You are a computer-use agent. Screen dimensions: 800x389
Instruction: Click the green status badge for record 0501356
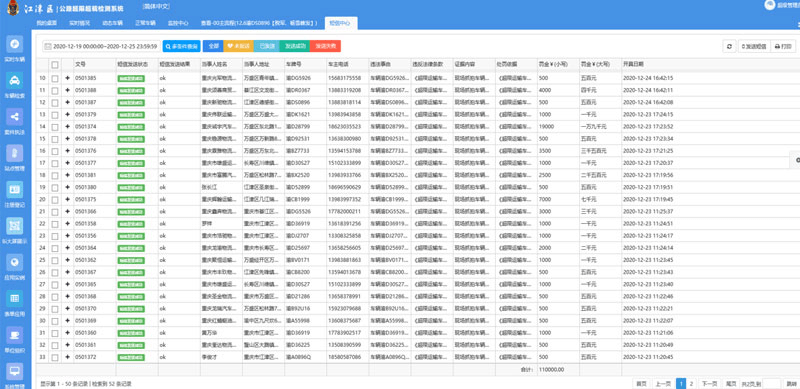(131, 236)
